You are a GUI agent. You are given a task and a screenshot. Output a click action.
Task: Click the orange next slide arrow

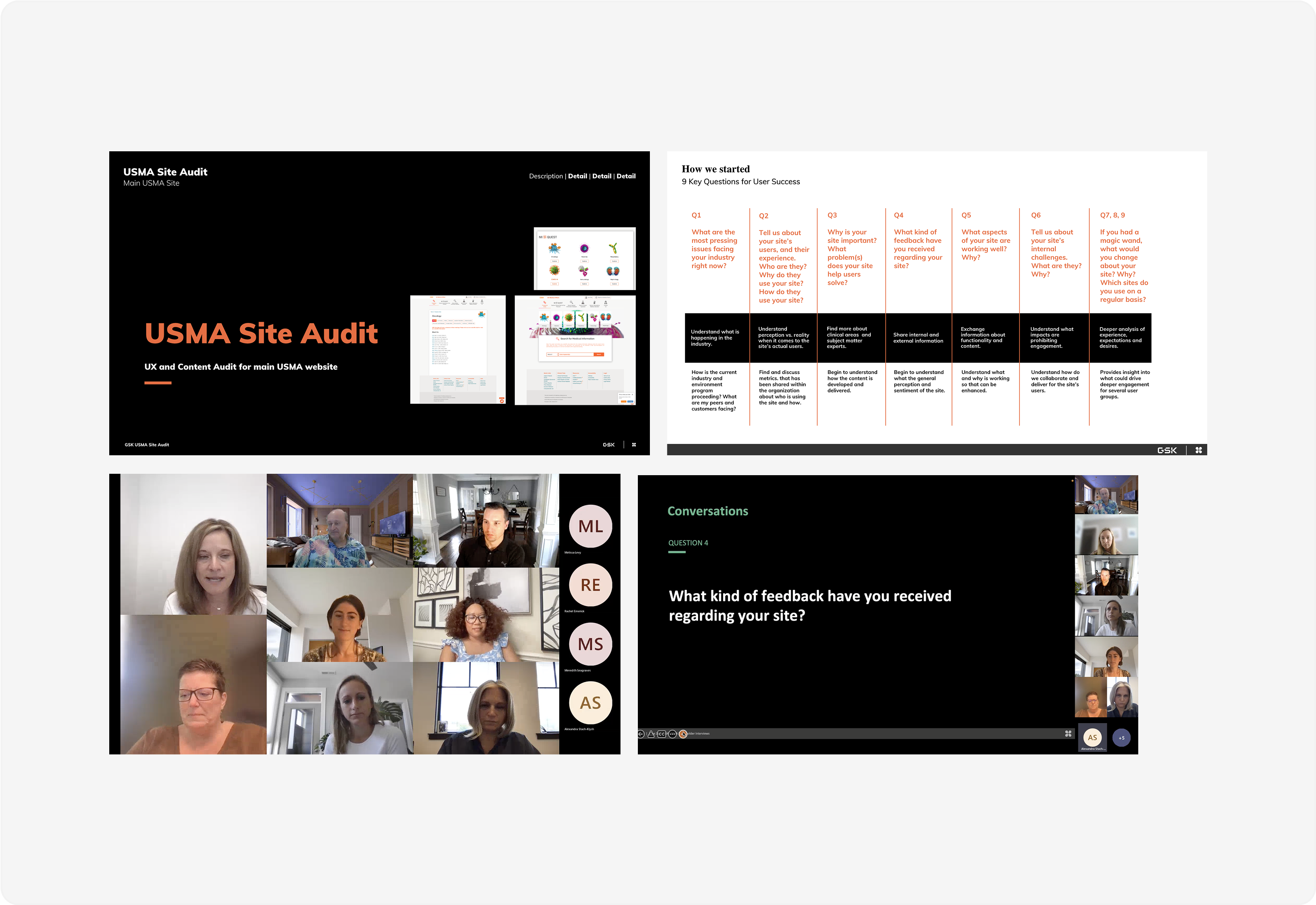point(683,734)
